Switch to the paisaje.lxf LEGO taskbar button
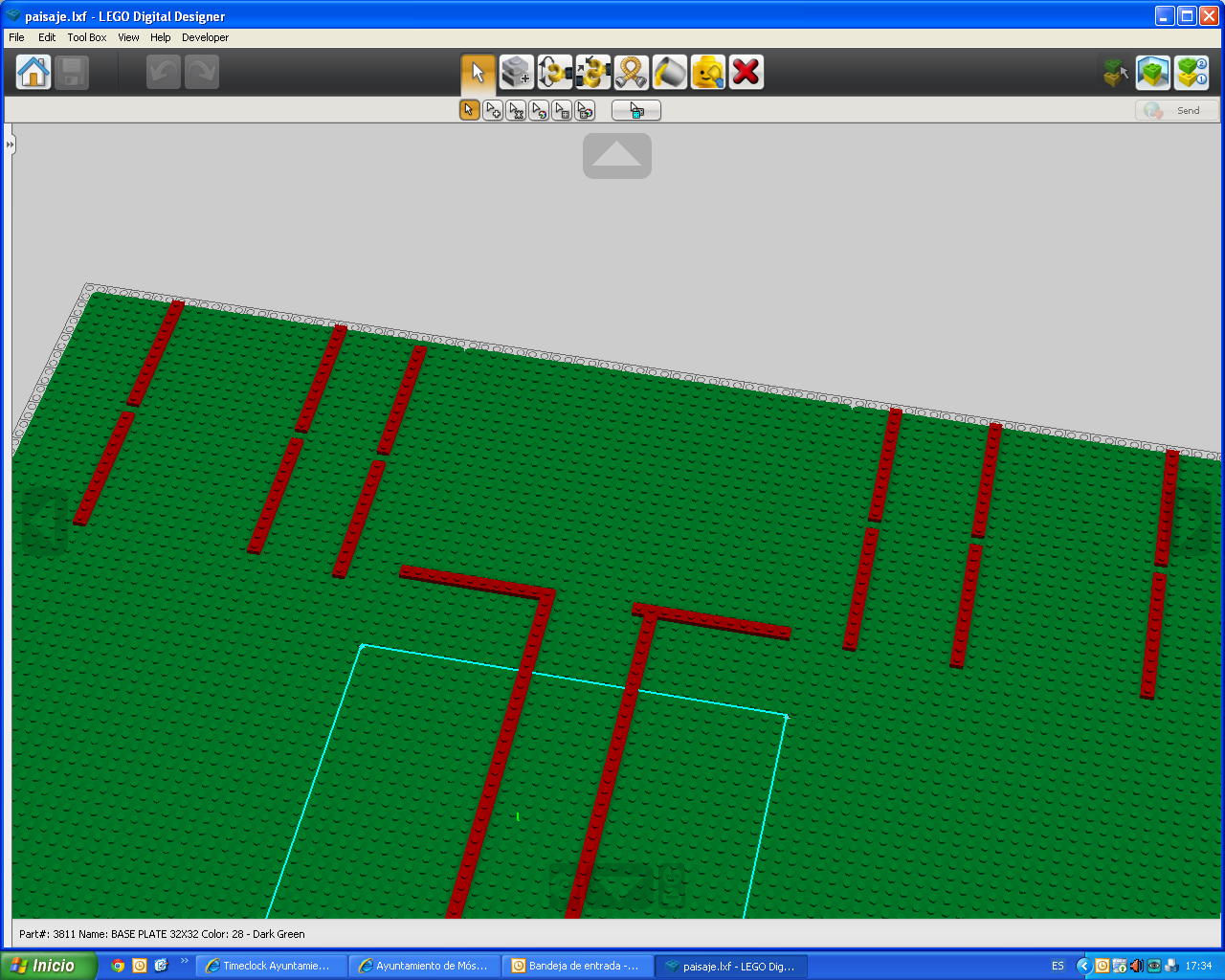 click(x=731, y=967)
